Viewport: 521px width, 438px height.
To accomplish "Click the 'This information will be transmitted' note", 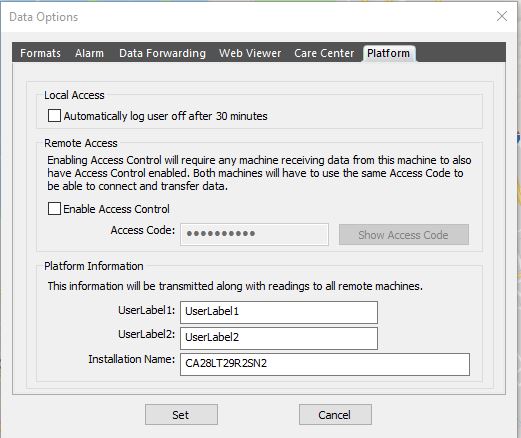I will pyautogui.click(x=235, y=286).
